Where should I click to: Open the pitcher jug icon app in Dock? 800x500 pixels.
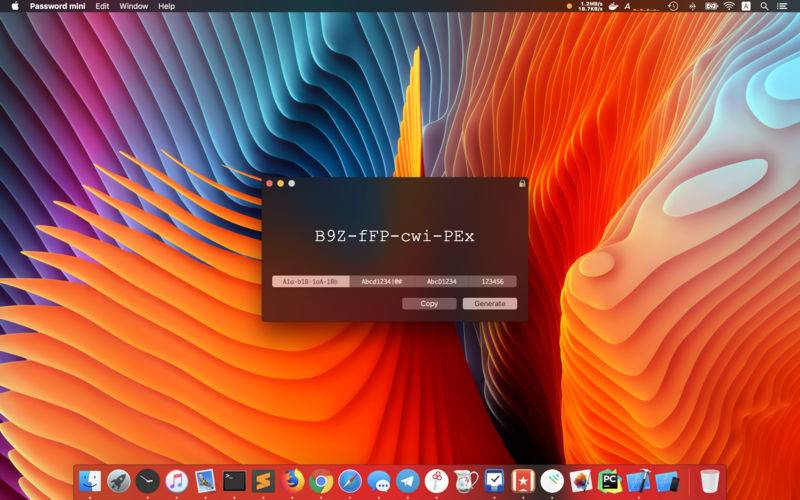[x=465, y=481]
